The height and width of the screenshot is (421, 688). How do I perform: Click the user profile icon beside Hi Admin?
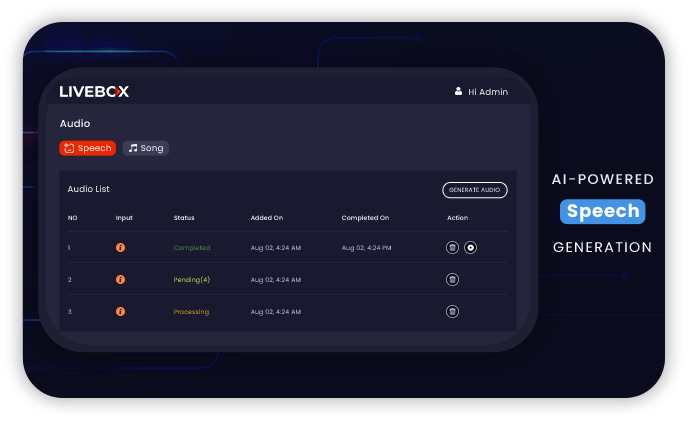click(x=459, y=91)
